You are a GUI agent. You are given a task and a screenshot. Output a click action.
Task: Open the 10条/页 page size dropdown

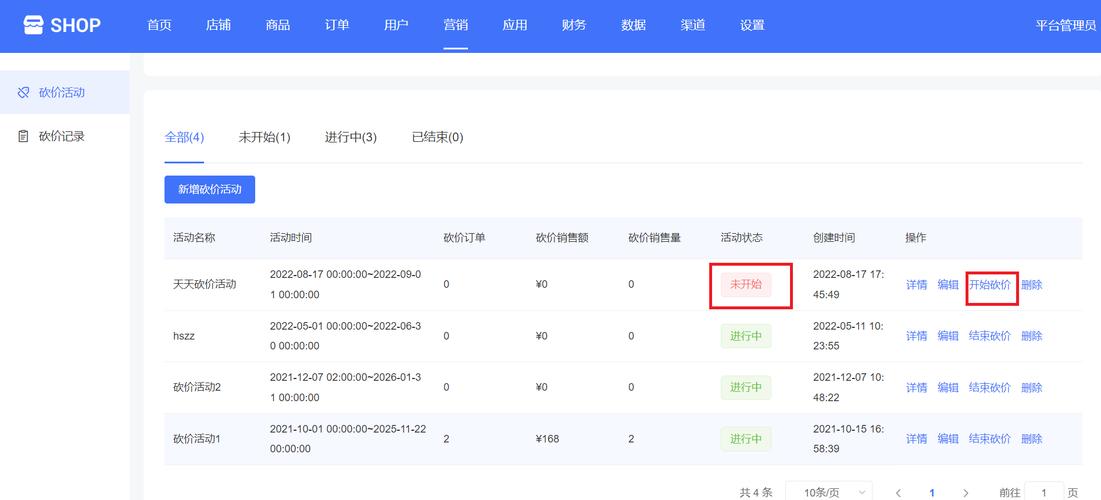(829, 492)
